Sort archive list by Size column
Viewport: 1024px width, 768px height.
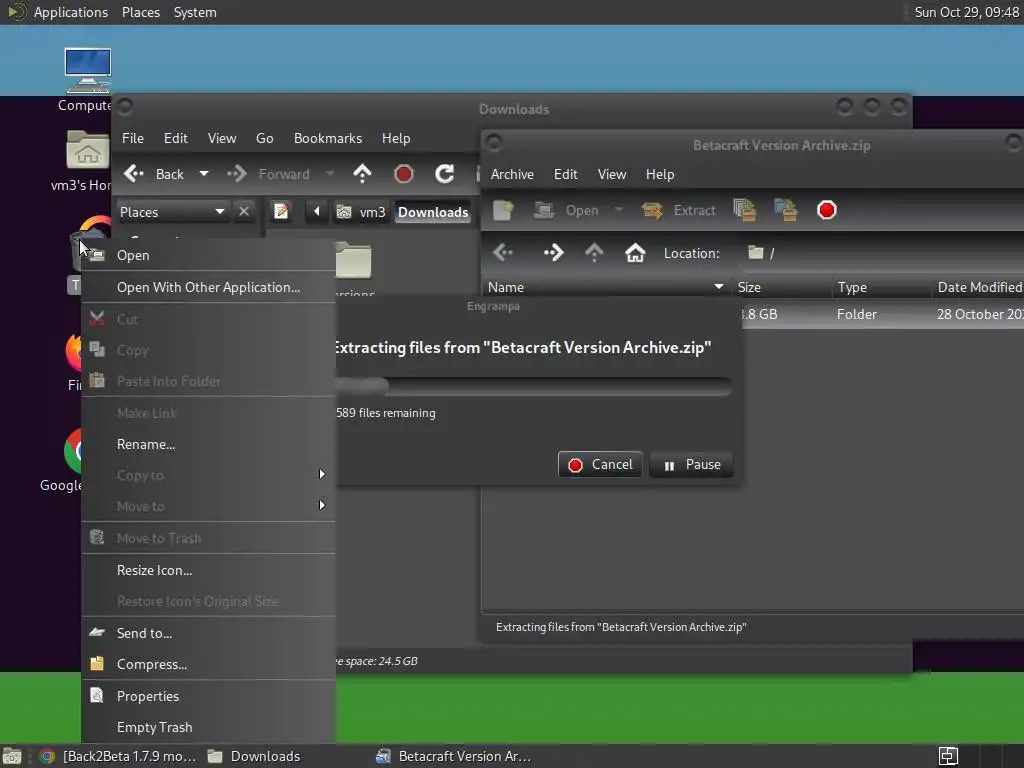(x=780, y=287)
